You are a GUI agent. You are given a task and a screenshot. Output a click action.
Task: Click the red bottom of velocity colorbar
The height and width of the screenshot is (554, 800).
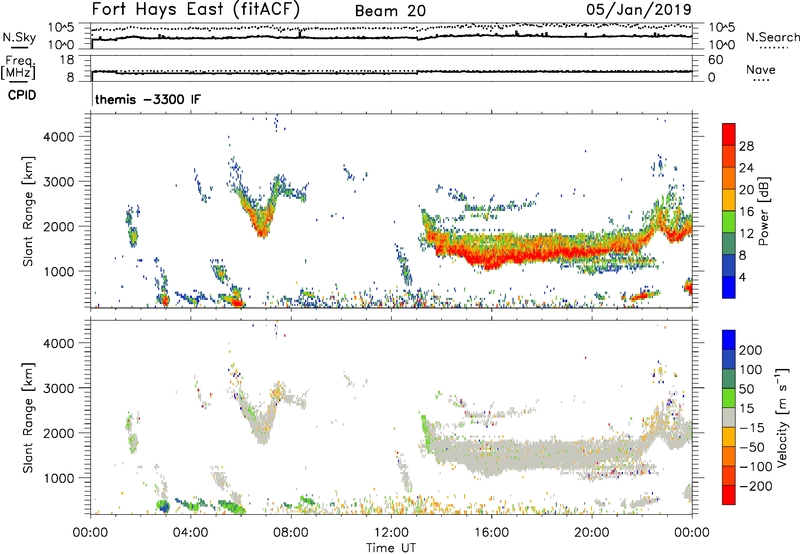pos(729,495)
